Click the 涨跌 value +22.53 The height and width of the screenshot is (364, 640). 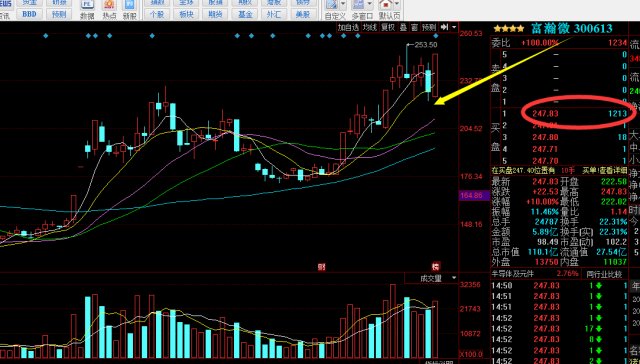(x=545, y=191)
